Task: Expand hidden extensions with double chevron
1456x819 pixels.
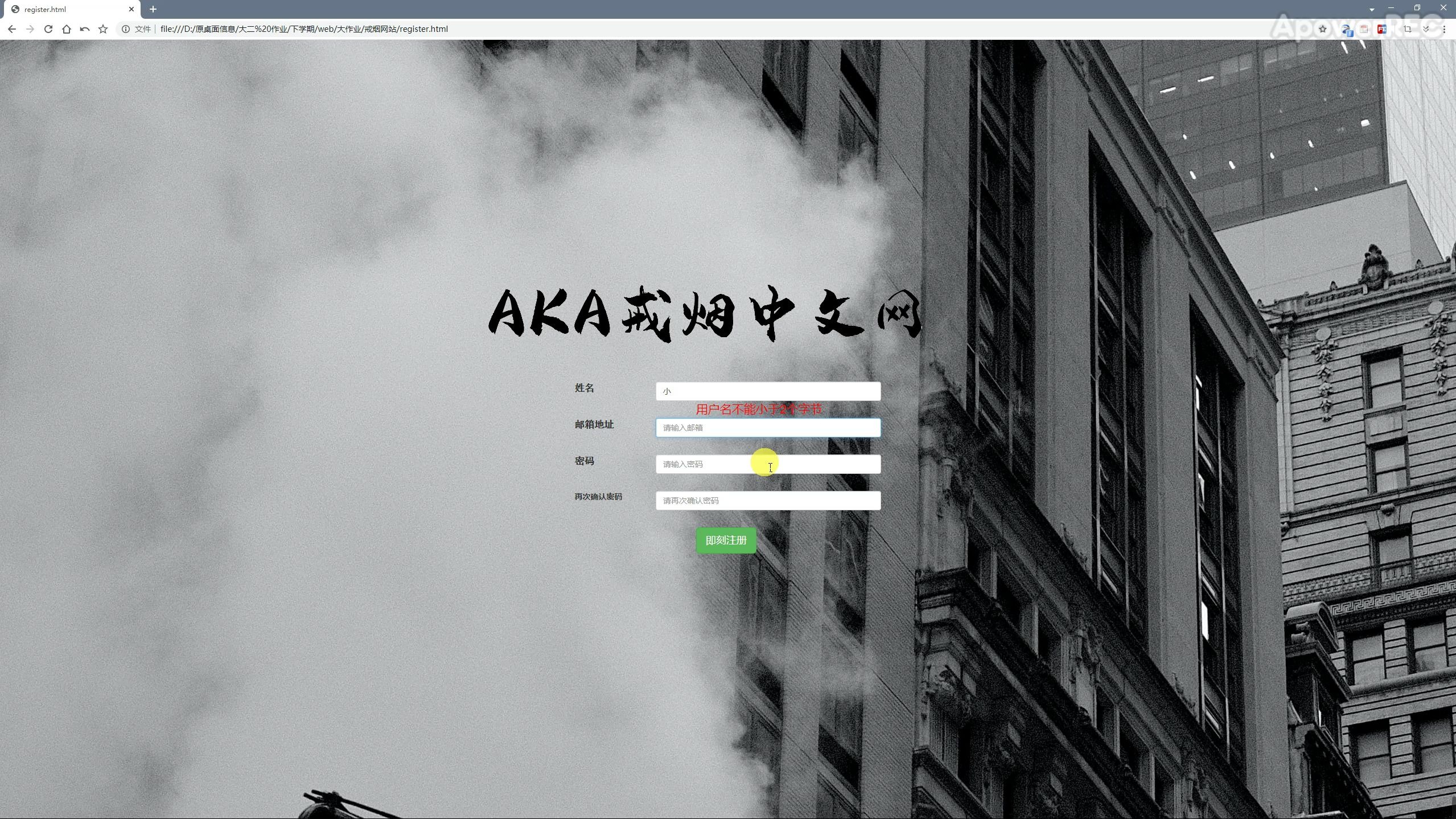Action: click(1426, 29)
